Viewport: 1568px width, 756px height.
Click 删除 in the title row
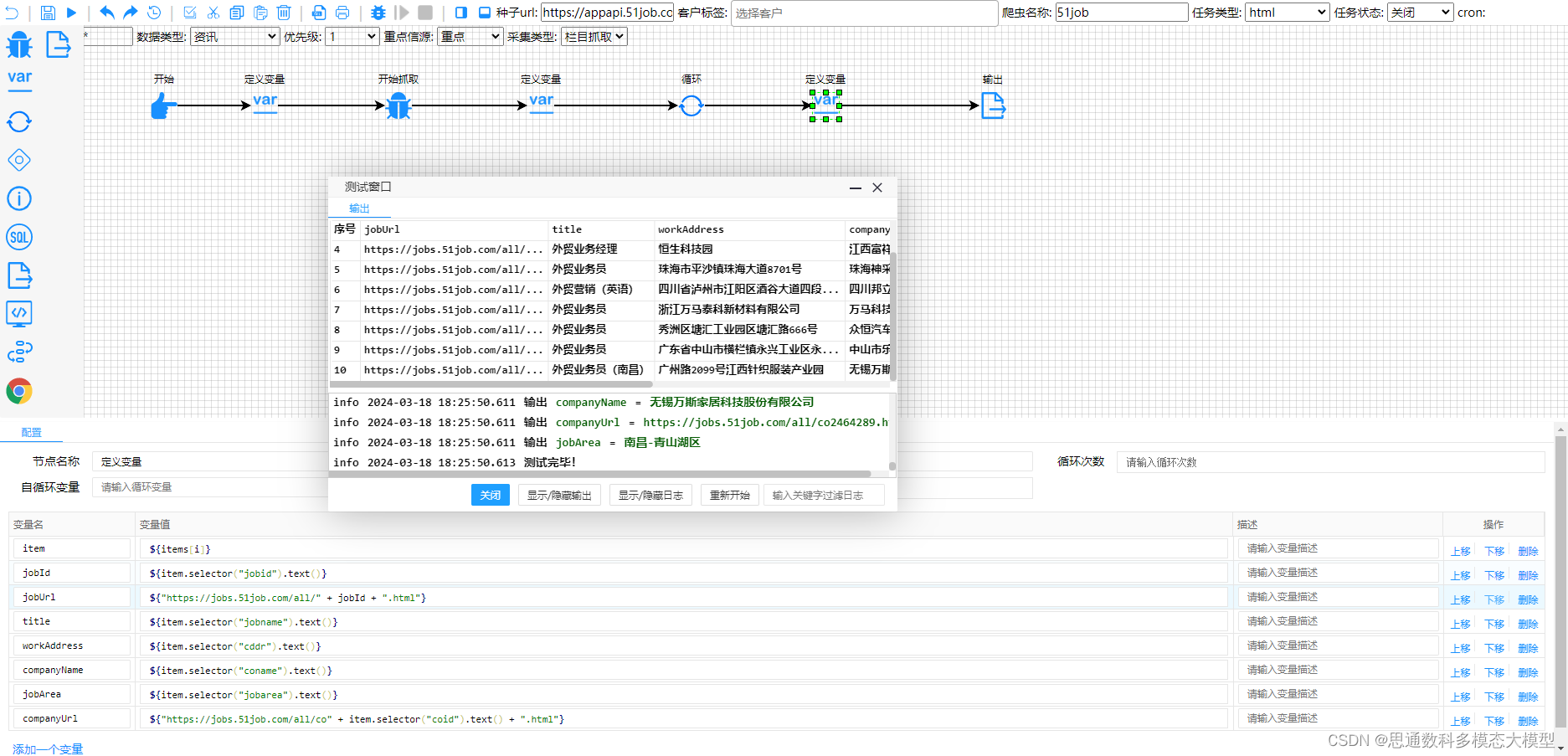click(x=1528, y=624)
